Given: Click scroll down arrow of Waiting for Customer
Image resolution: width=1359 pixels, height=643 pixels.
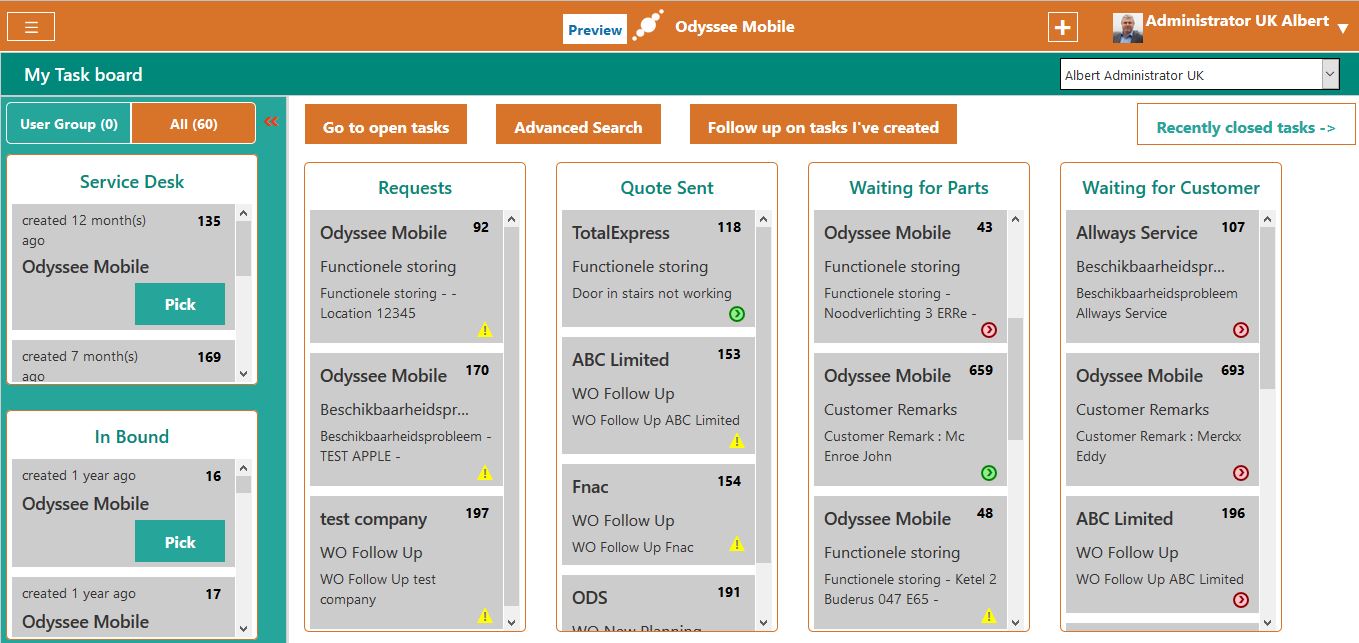Looking at the screenshot, I should point(1268,621).
